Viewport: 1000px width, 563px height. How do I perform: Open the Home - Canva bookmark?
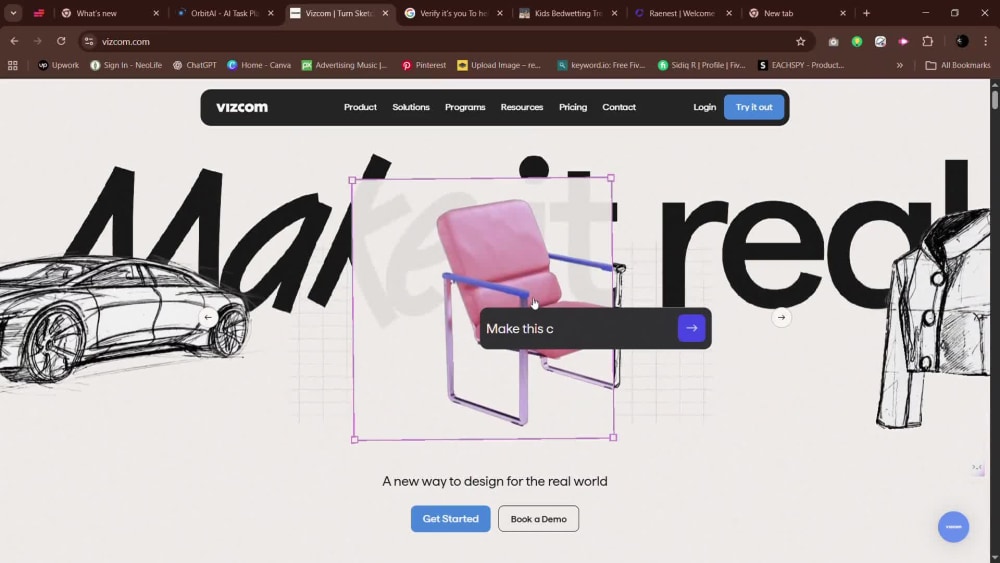coord(259,65)
